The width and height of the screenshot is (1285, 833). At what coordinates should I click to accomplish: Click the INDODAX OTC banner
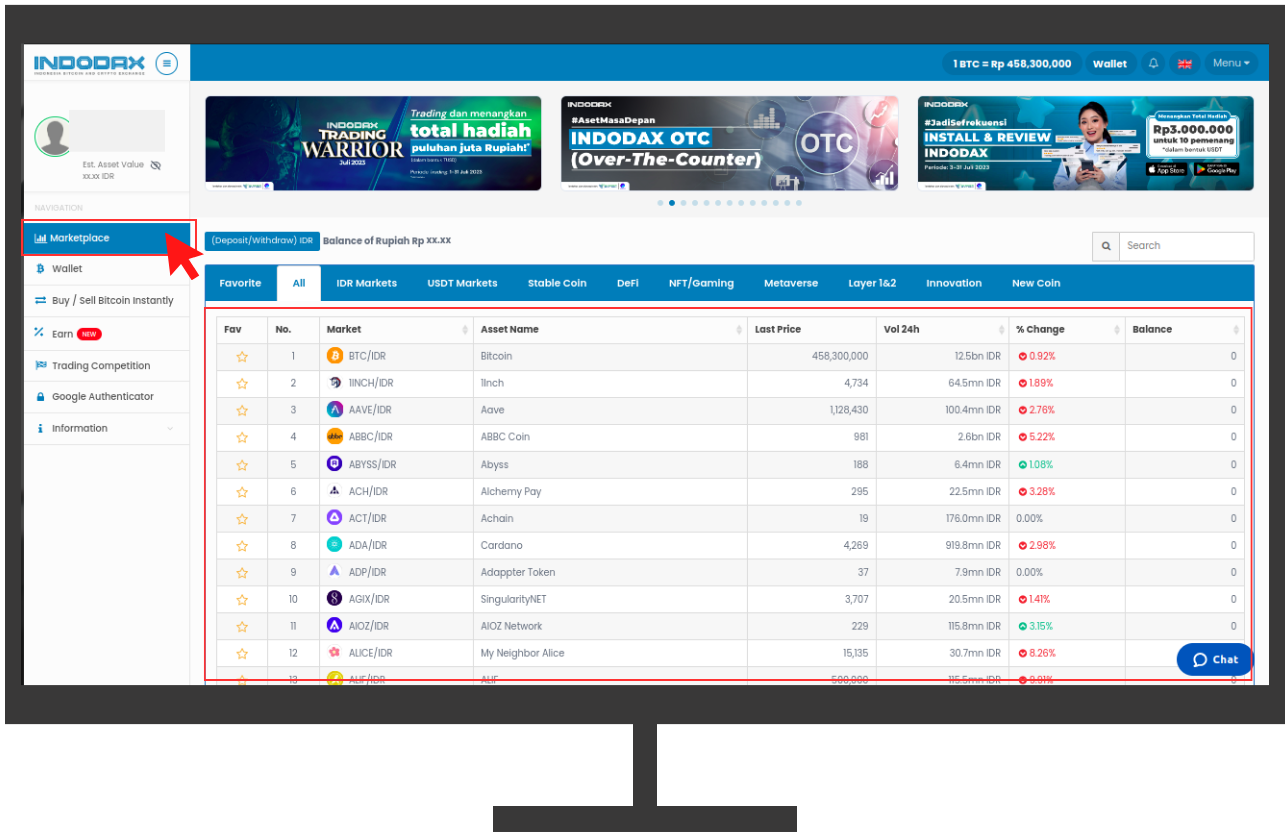pos(730,143)
